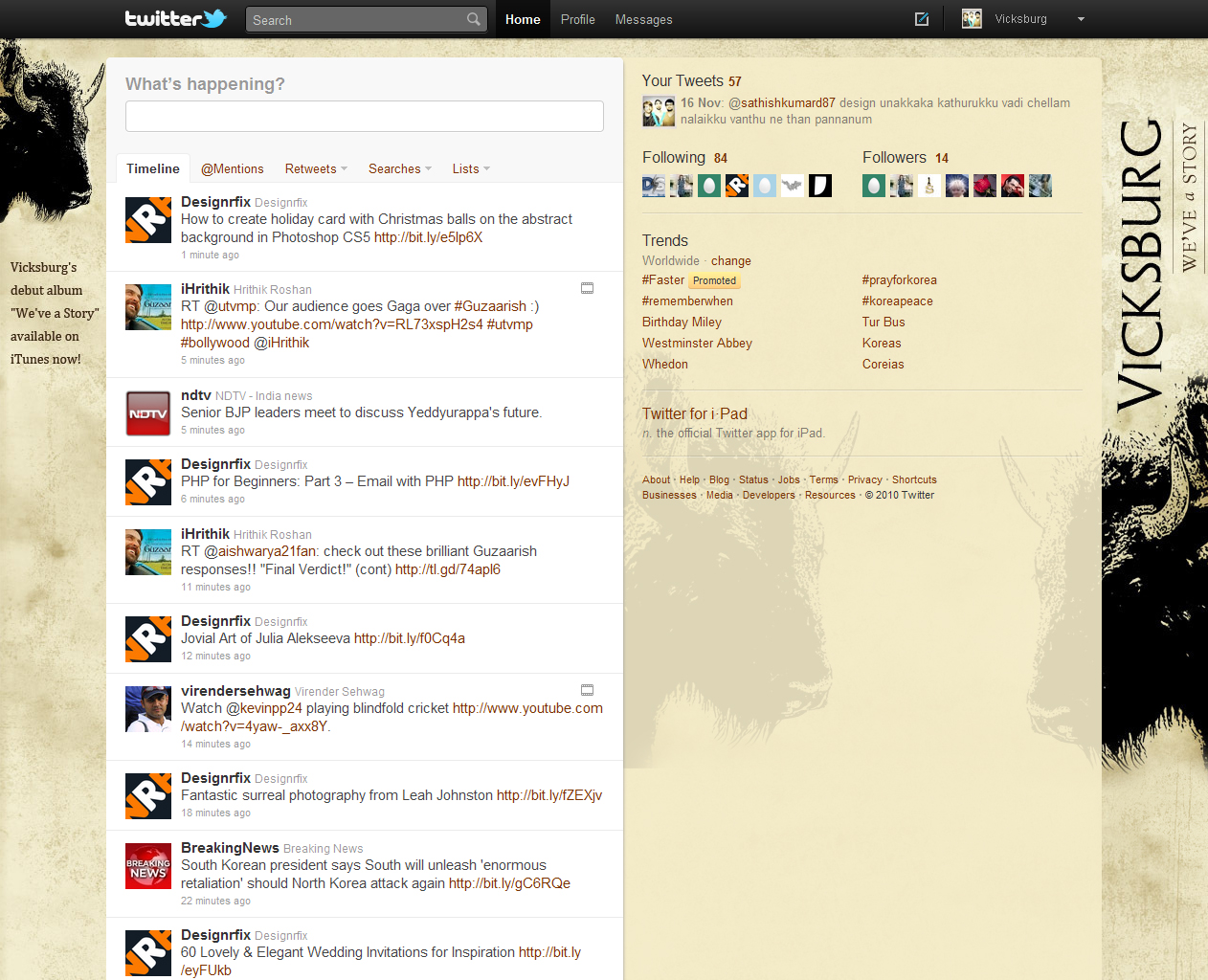Open media icon on iHrithik Gaga tweet
1208x980 pixels.
pyautogui.click(x=588, y=288)
